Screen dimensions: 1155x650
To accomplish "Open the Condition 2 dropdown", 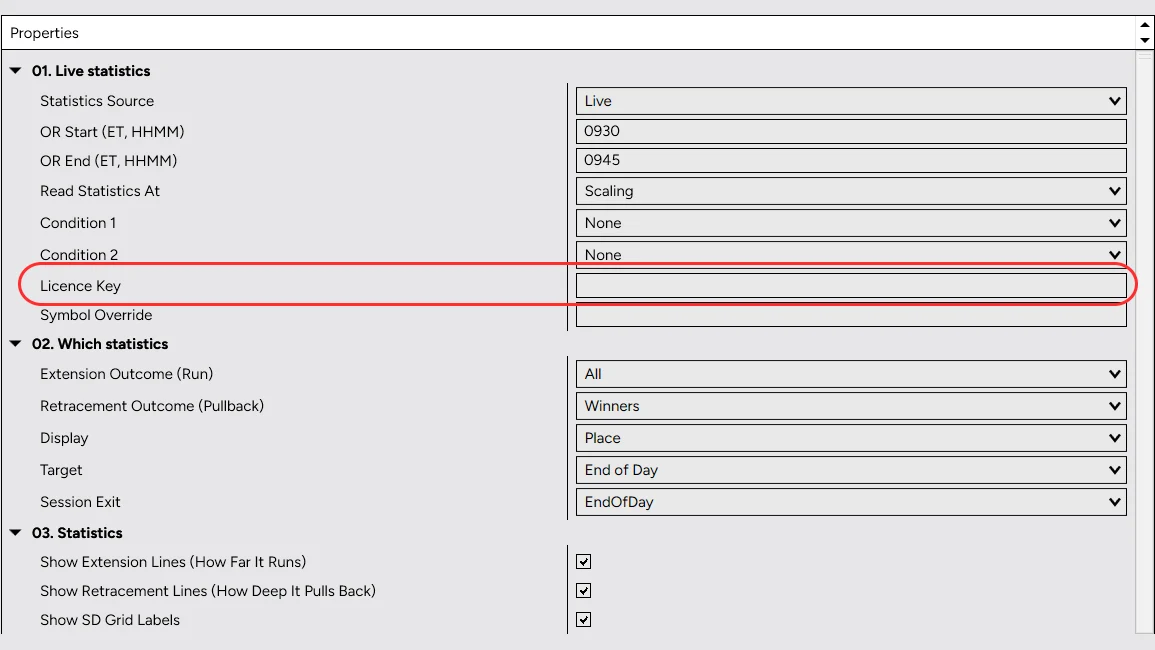I will pyautogui.click(x=851, y=254).
